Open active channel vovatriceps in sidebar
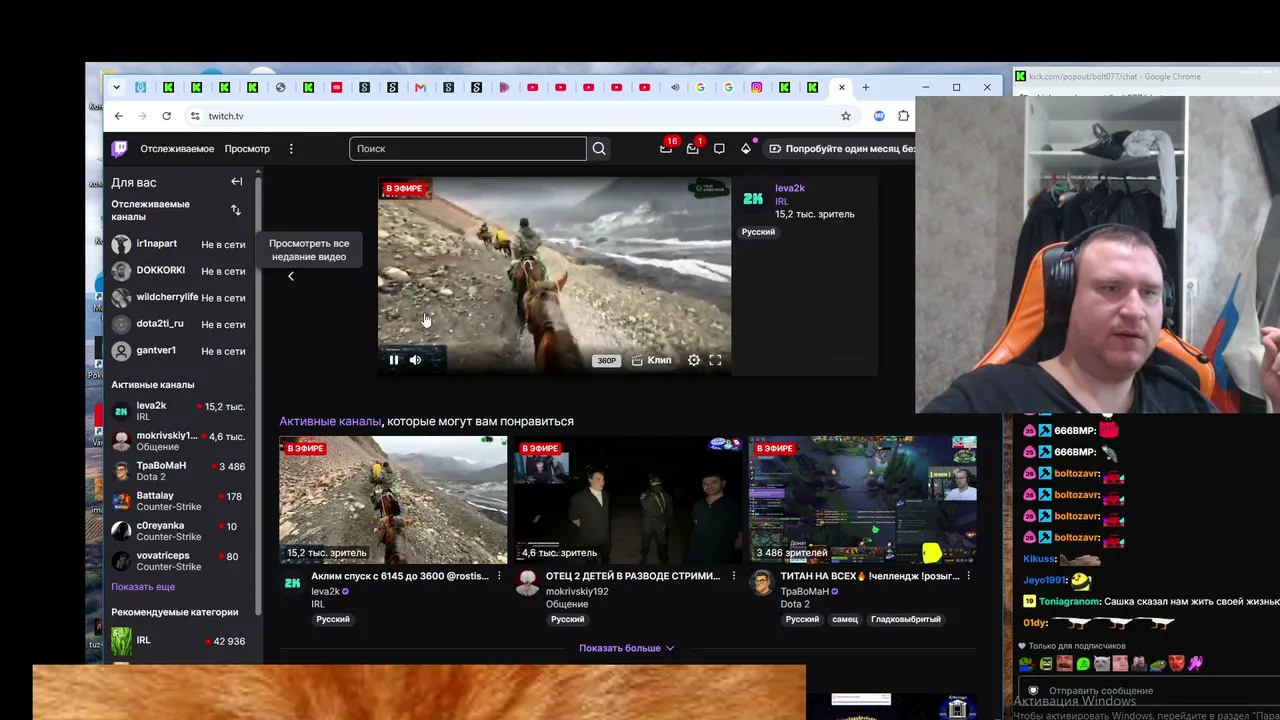The height and width of the screenshot is (720, 1280). coord(178,561)
